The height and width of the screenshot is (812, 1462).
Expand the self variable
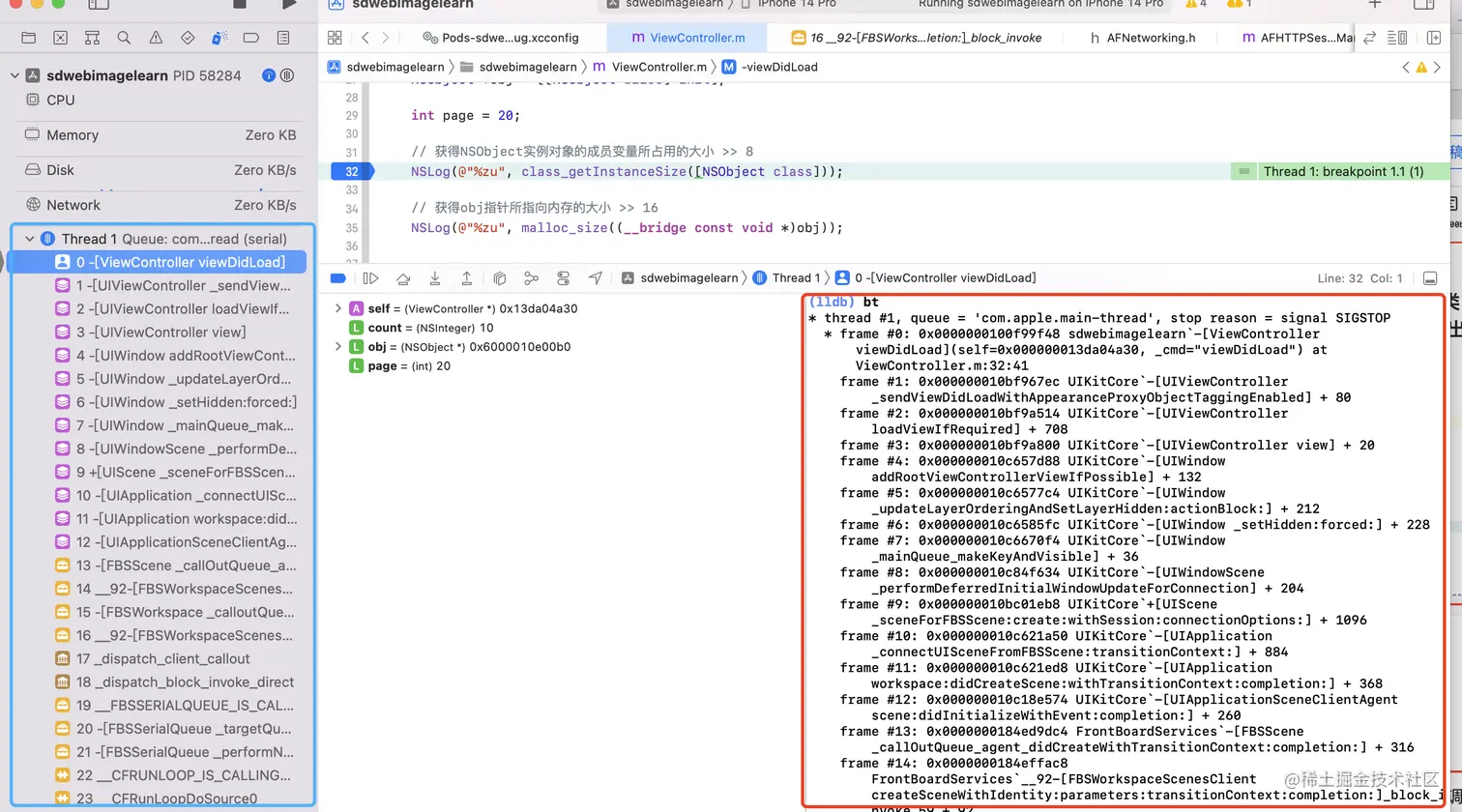pyautogui.click(x=337, y=308)
